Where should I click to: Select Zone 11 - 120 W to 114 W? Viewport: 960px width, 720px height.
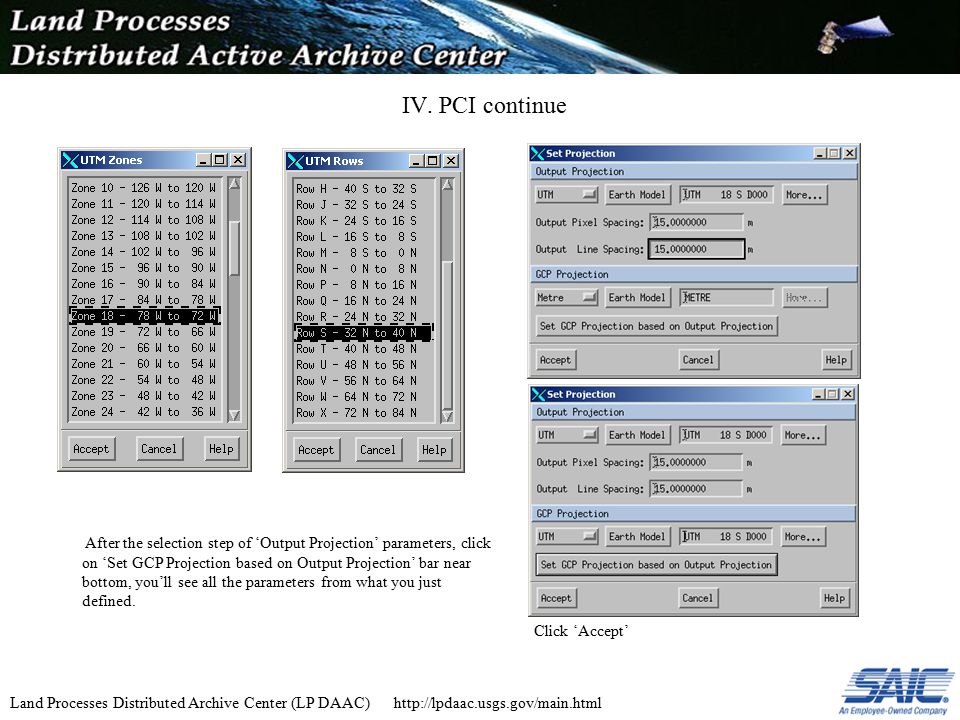click(x=144, y=204)
